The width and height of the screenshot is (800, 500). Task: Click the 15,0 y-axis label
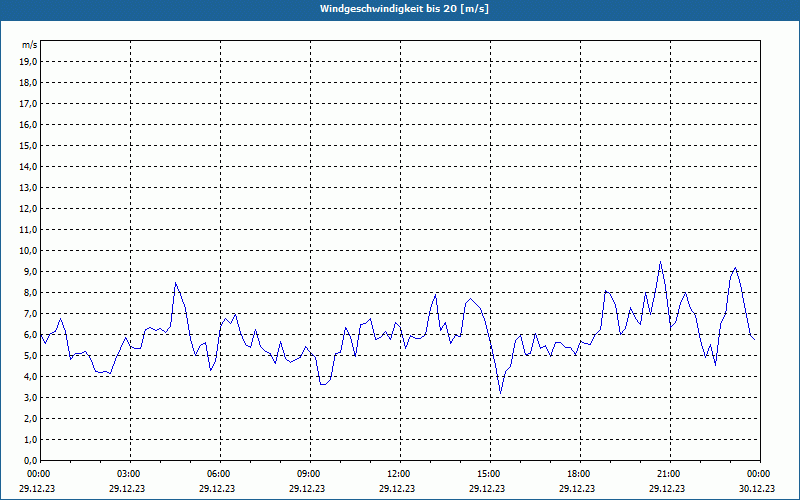(x=28, y=145)
